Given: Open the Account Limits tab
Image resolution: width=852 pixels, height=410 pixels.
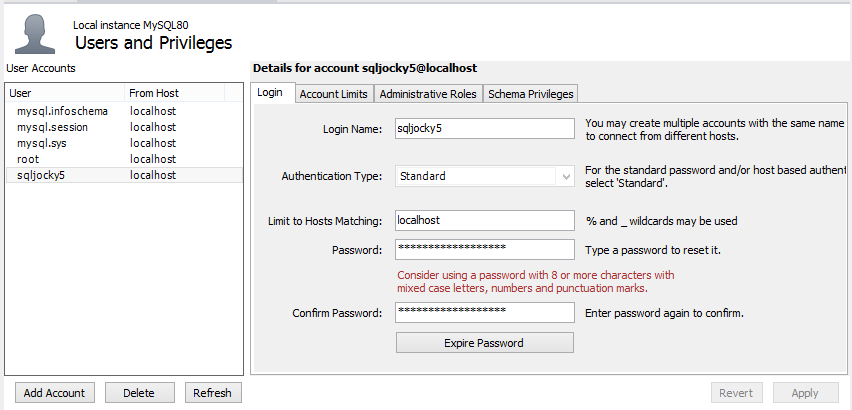Looking at the screenshot, I should coord(334,94).
